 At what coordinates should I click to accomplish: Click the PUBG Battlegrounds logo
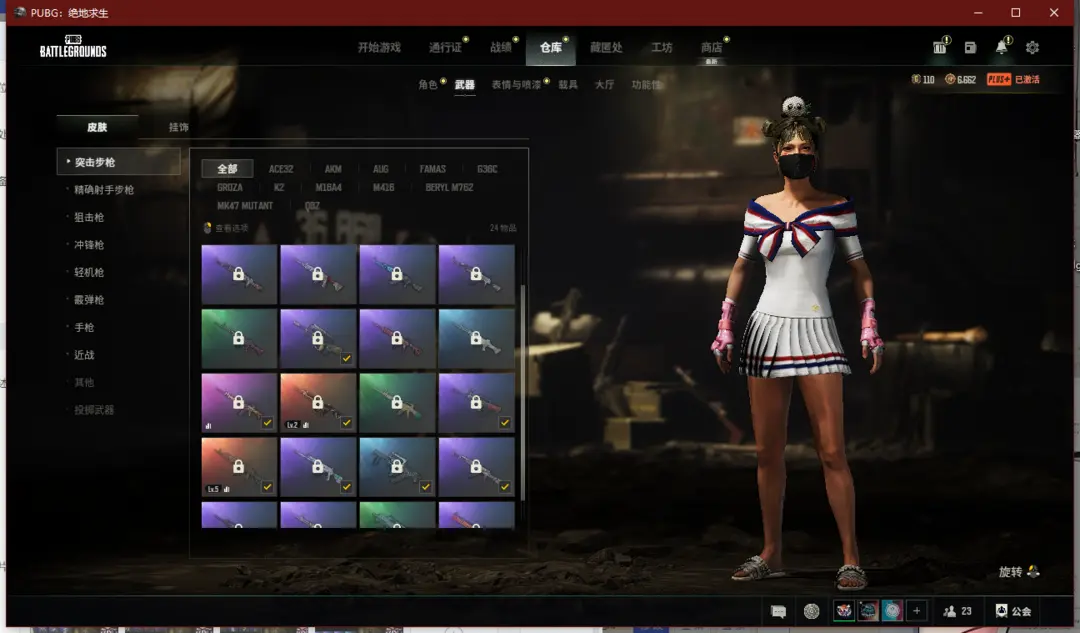73,46
